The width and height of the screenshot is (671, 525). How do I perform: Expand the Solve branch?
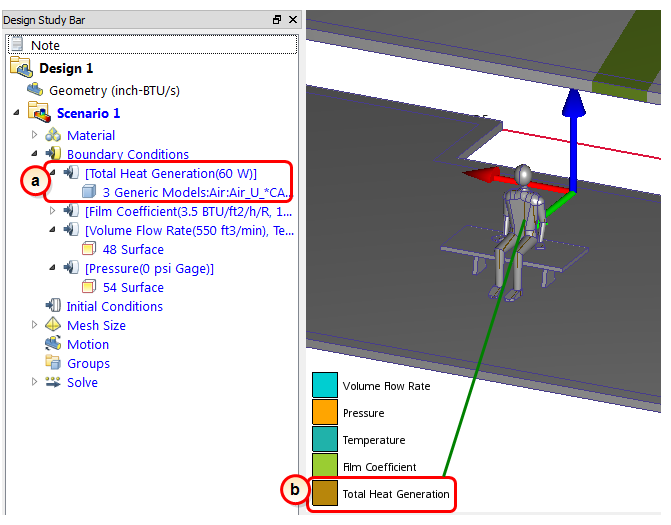coord(34,381)
